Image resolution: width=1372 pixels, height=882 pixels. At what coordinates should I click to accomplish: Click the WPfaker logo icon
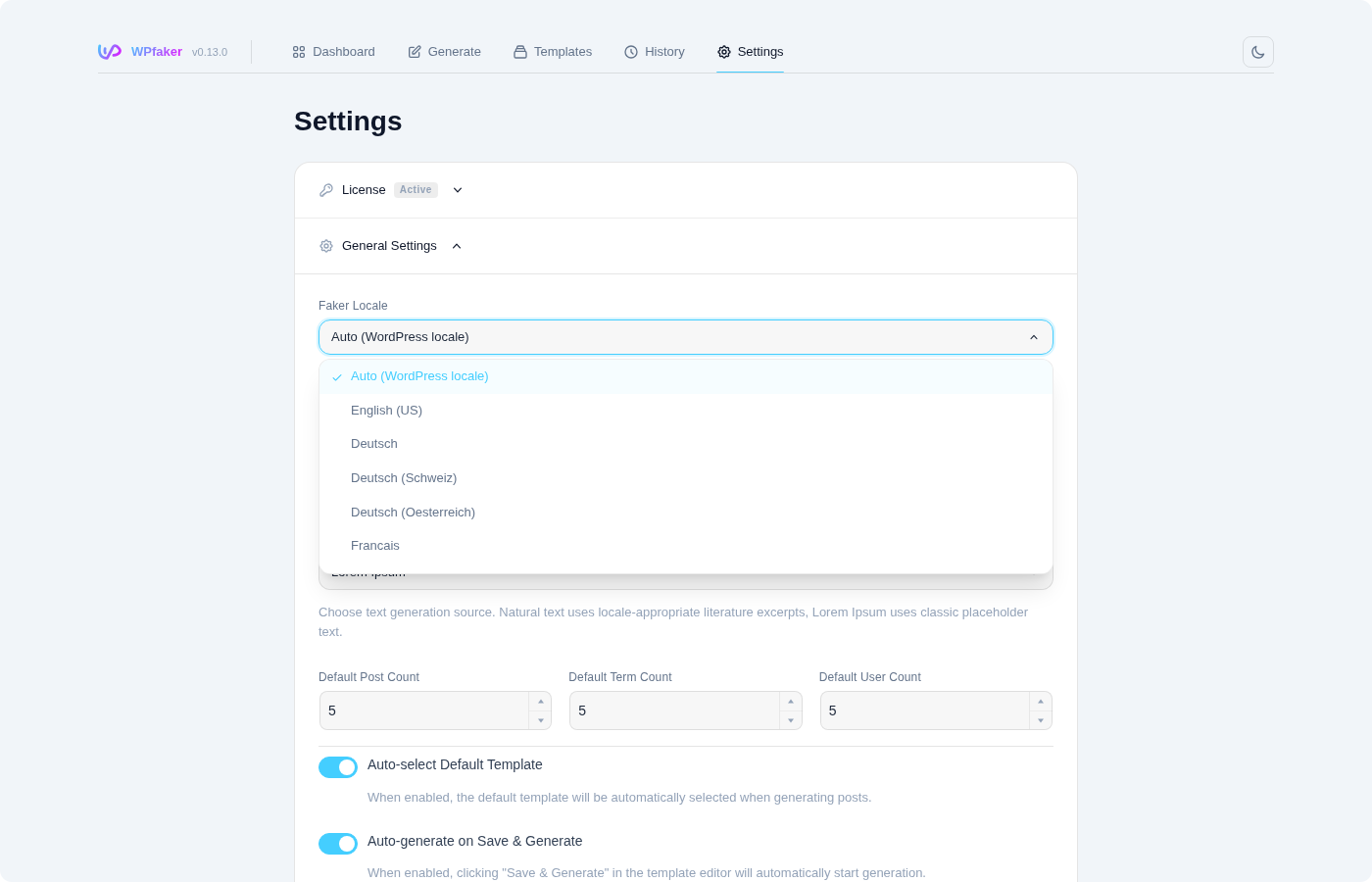pyautogui.click(x=109, y=52)
